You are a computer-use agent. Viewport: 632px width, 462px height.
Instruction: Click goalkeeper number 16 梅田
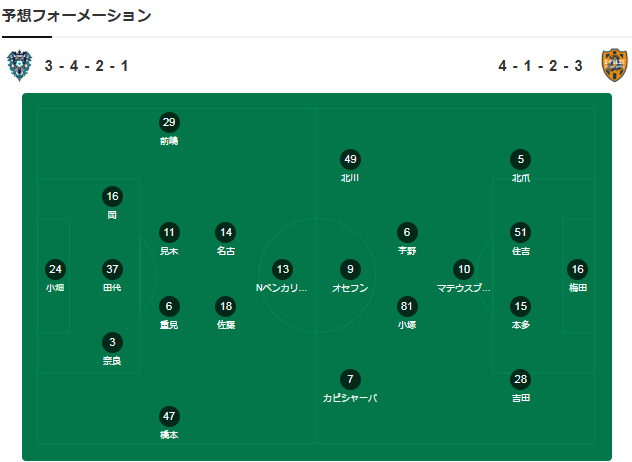[x=577, y=269]
